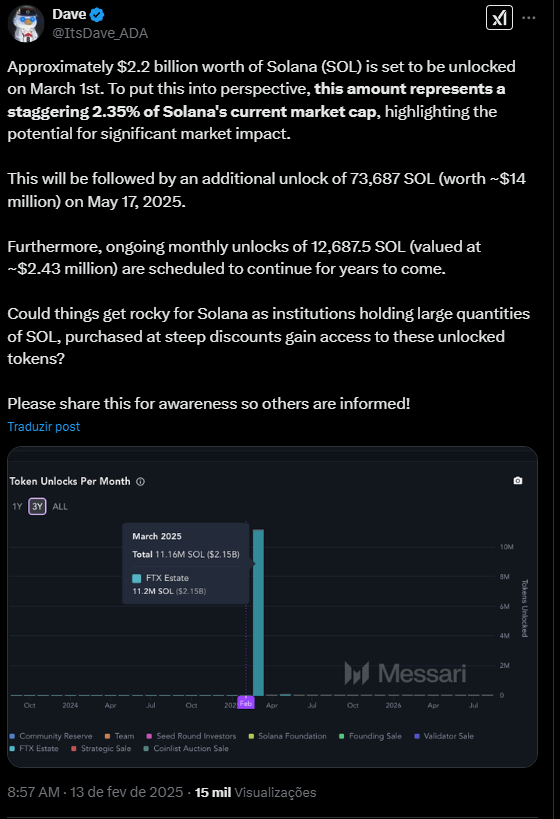Open the three-dot more options menu
The width and height of the screenshot is (560, 819).
(x=529, y=18)
